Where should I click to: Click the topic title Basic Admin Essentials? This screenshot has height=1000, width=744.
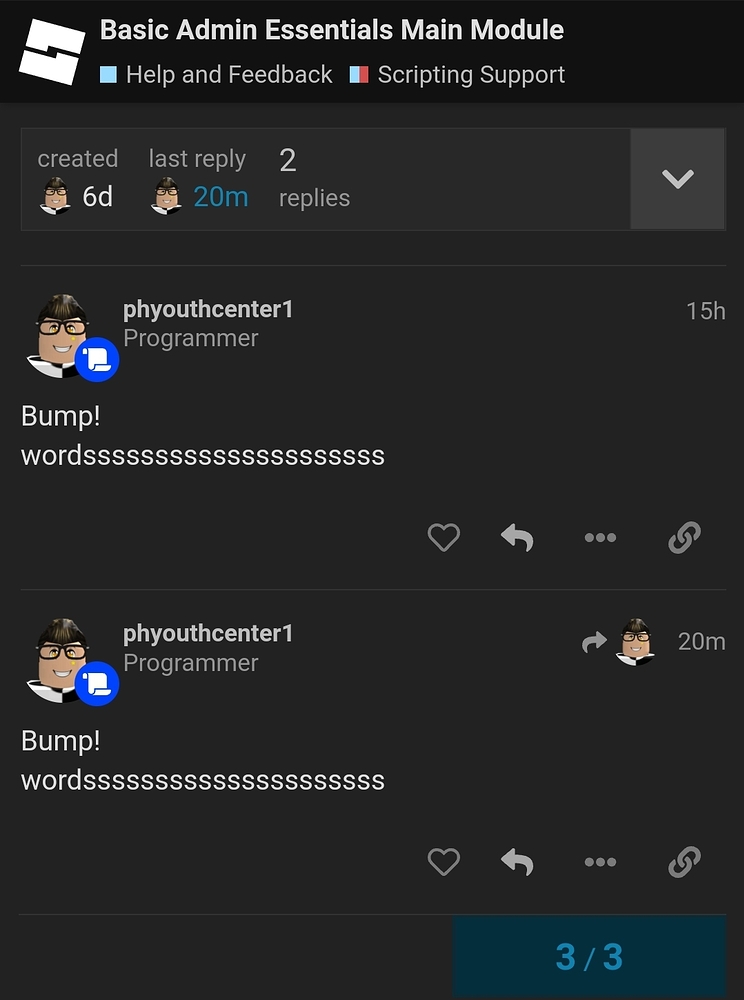(x=332, y=30)
